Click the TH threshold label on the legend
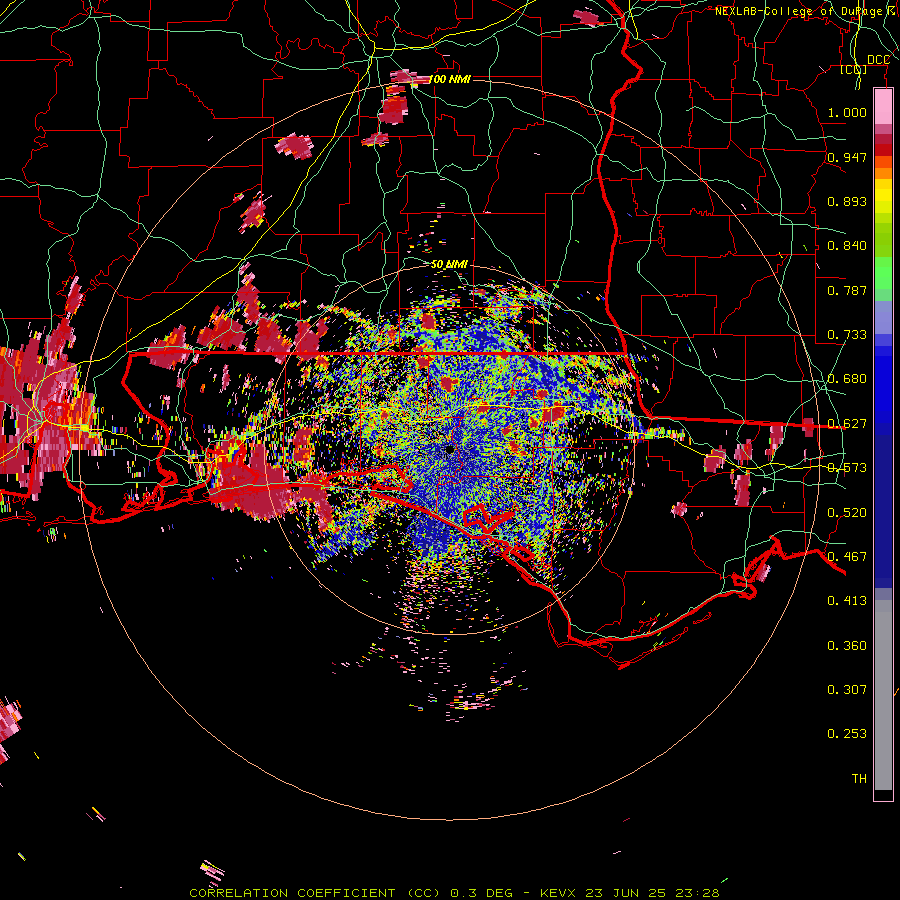Image resolution: width=900 pixels, height=900 pixels. (x=859, y=779)
